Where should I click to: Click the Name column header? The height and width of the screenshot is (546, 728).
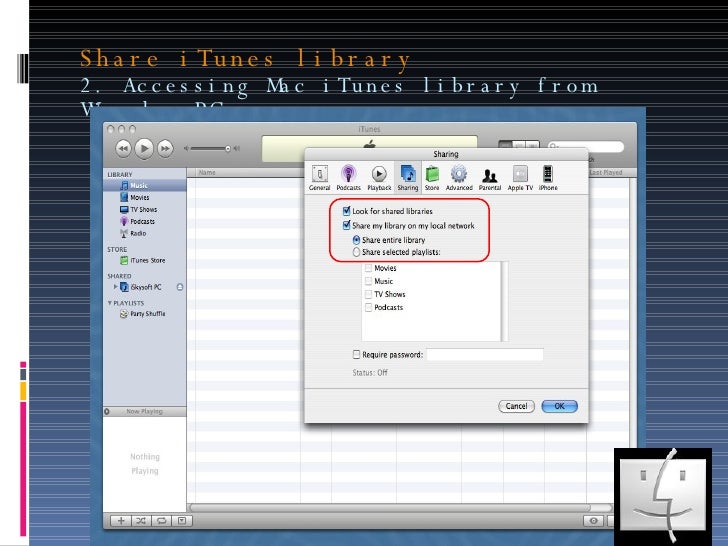[x=245, y=172]
